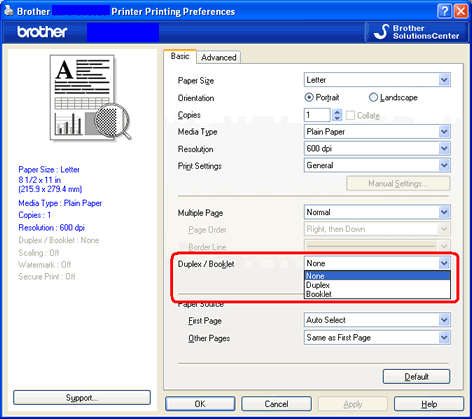Click 'Duplex / Booklet : None' summary text
The height and width of the screenshot is (419, 472).
coord(59,240)
